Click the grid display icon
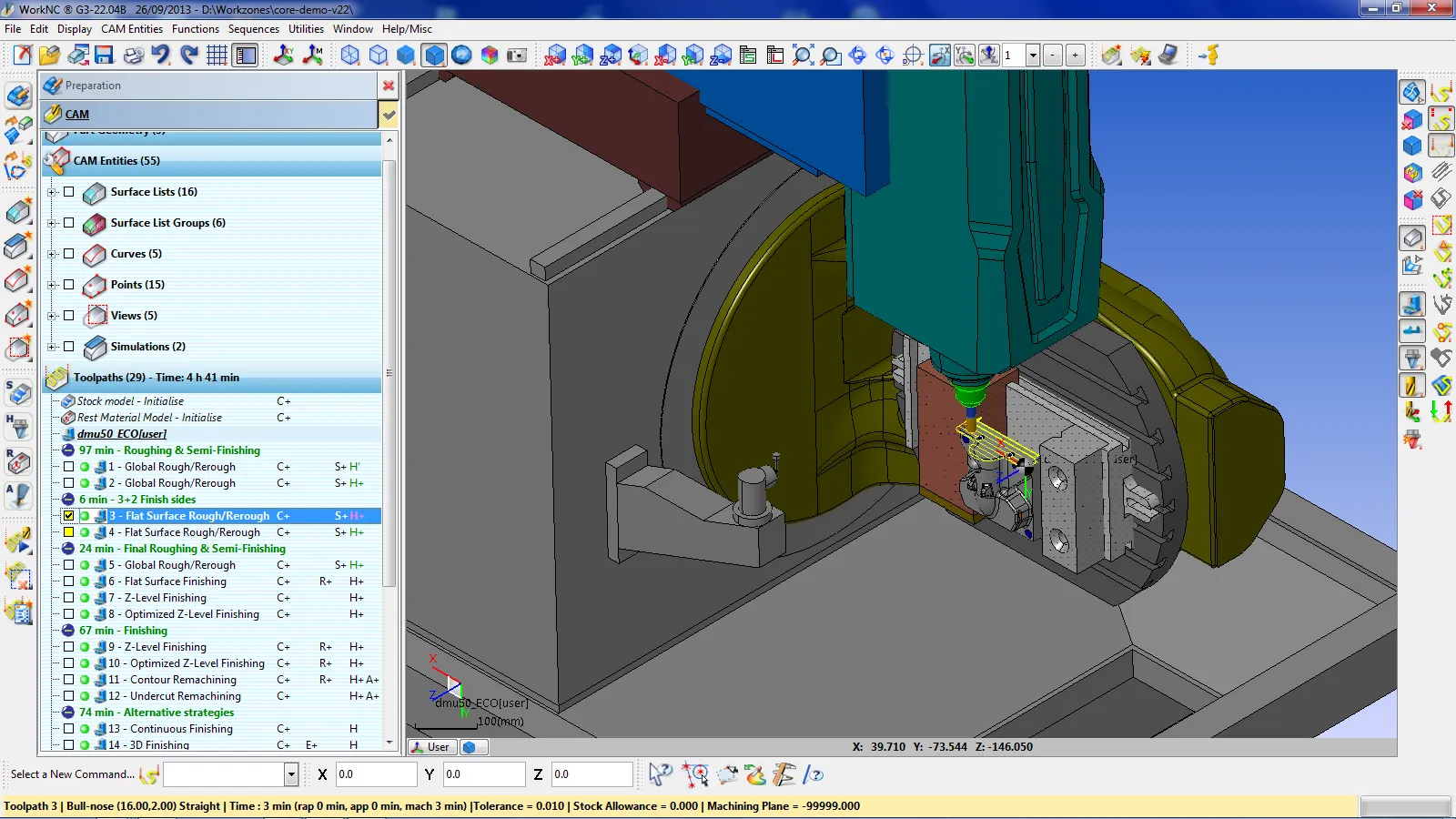 (x=217, y=56)
